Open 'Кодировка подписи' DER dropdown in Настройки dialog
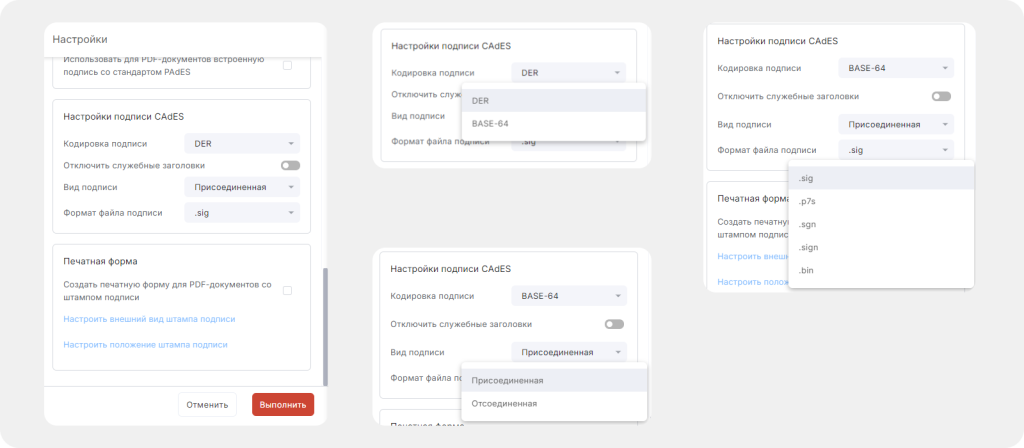Screen dimensions: 1024x448 (241, 144)
